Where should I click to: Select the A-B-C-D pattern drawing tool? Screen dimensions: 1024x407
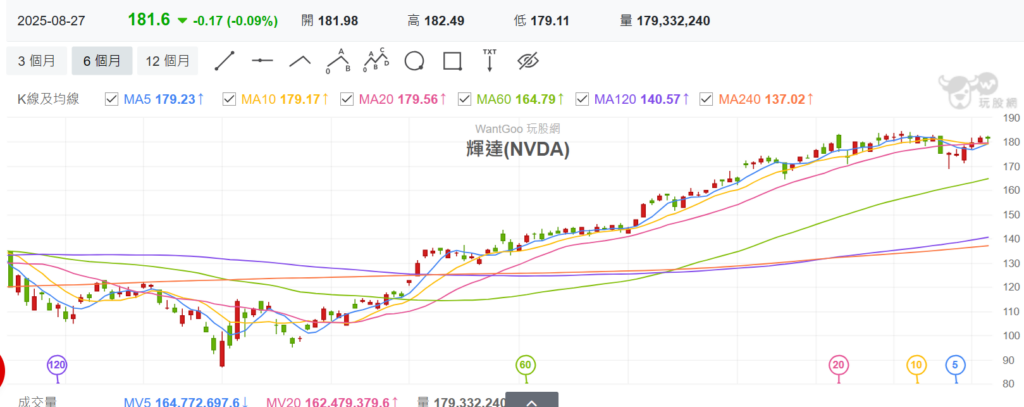tap(377, 60)
